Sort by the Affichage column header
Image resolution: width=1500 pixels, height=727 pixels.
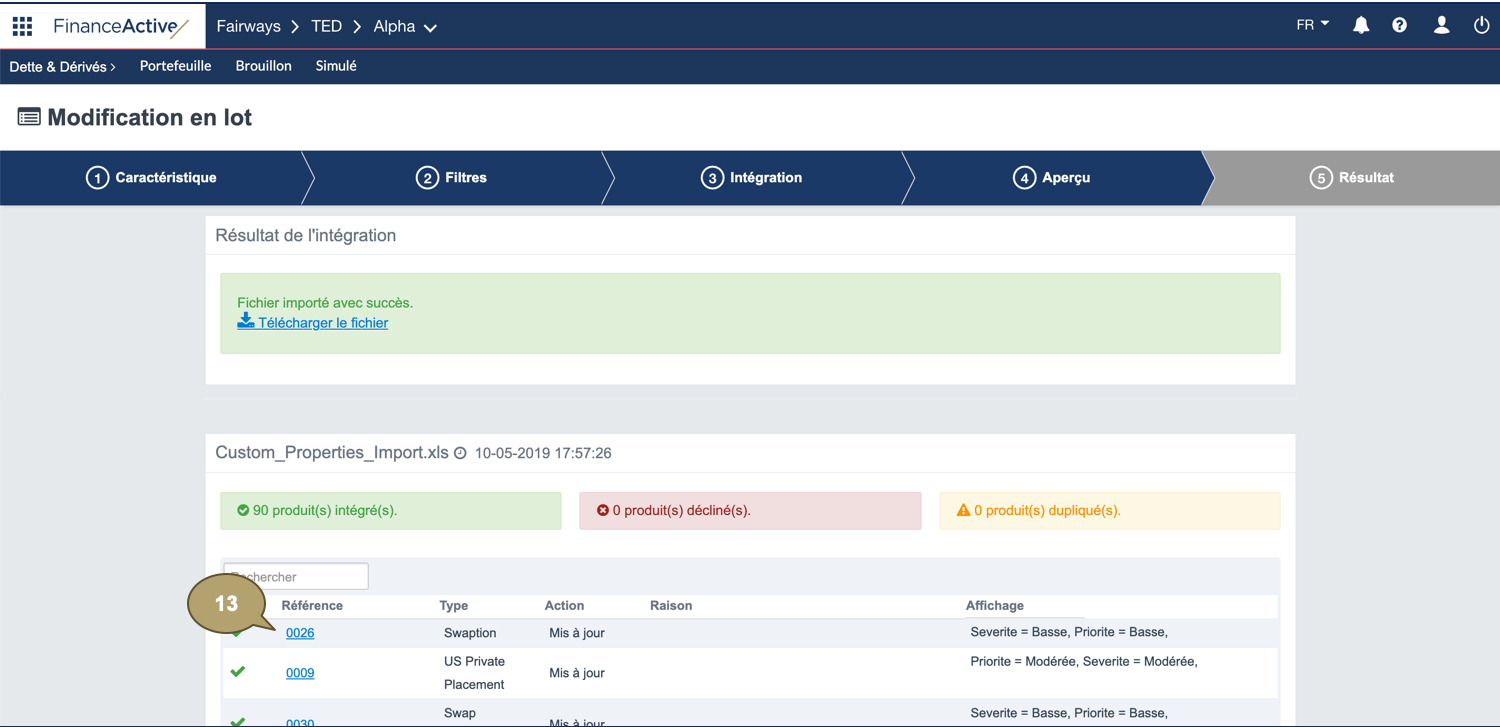[995, 606]
